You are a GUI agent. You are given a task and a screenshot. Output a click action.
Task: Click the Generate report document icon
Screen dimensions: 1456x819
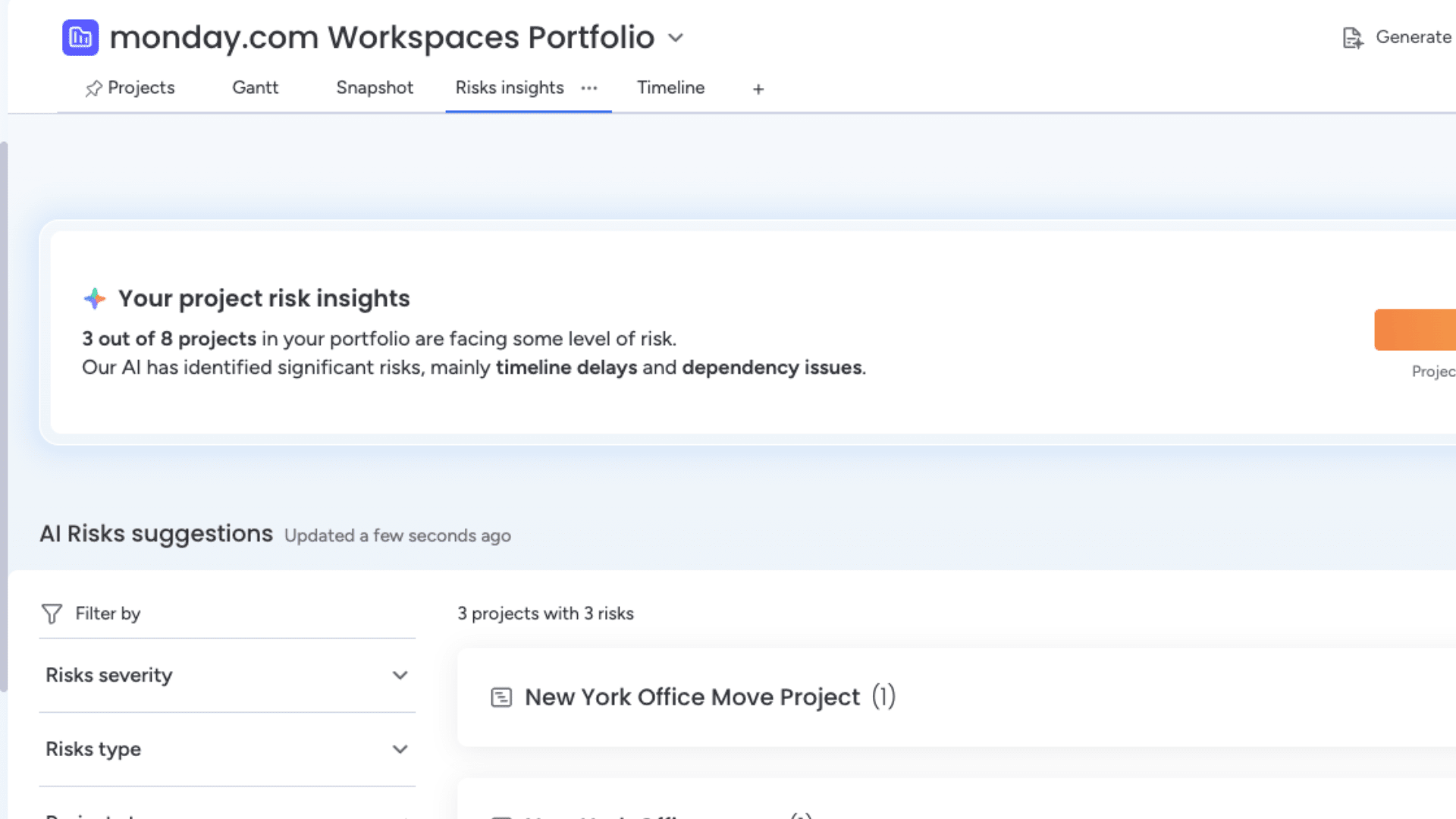[1352, 38]
